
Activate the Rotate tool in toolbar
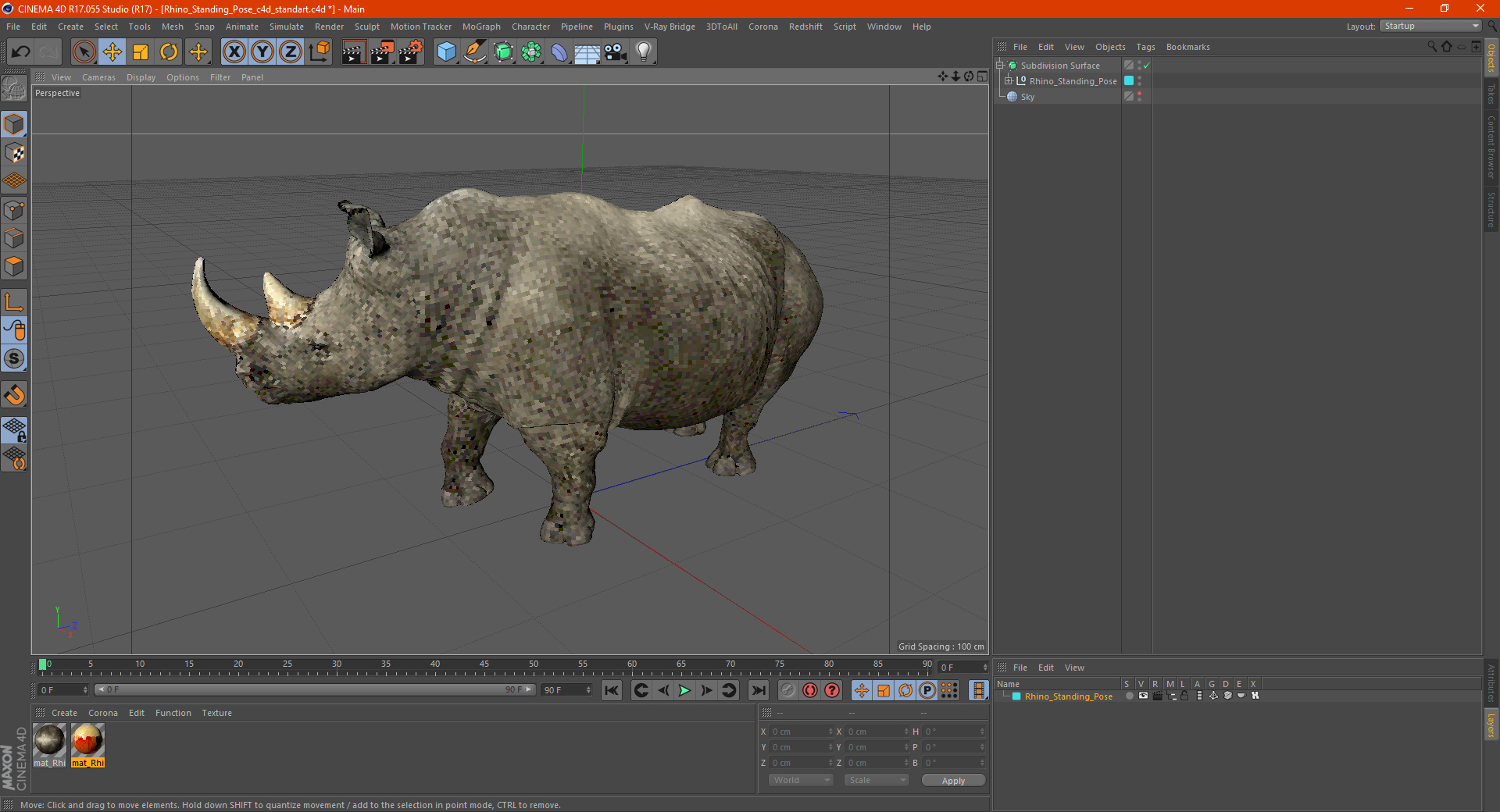coord(169,52)
